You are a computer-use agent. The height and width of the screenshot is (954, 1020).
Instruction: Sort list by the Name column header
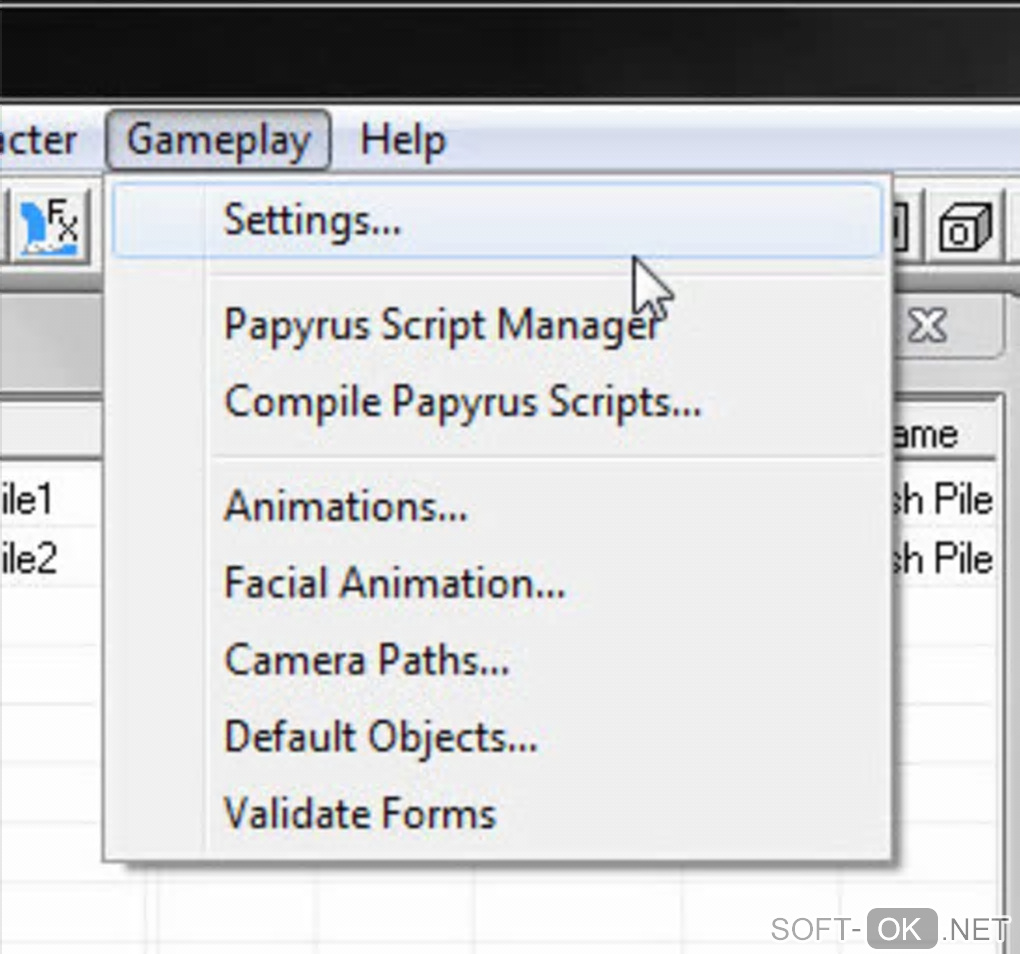coord(930,435)
